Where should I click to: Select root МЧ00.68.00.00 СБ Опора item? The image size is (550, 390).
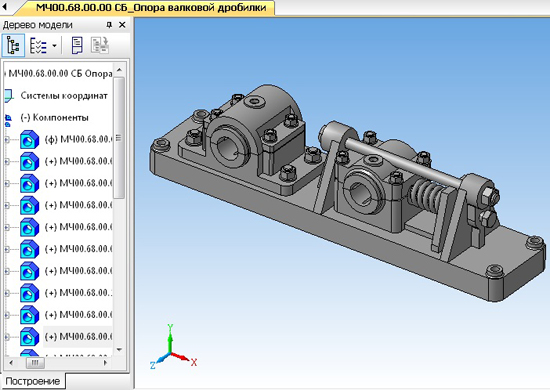point(60,73)
